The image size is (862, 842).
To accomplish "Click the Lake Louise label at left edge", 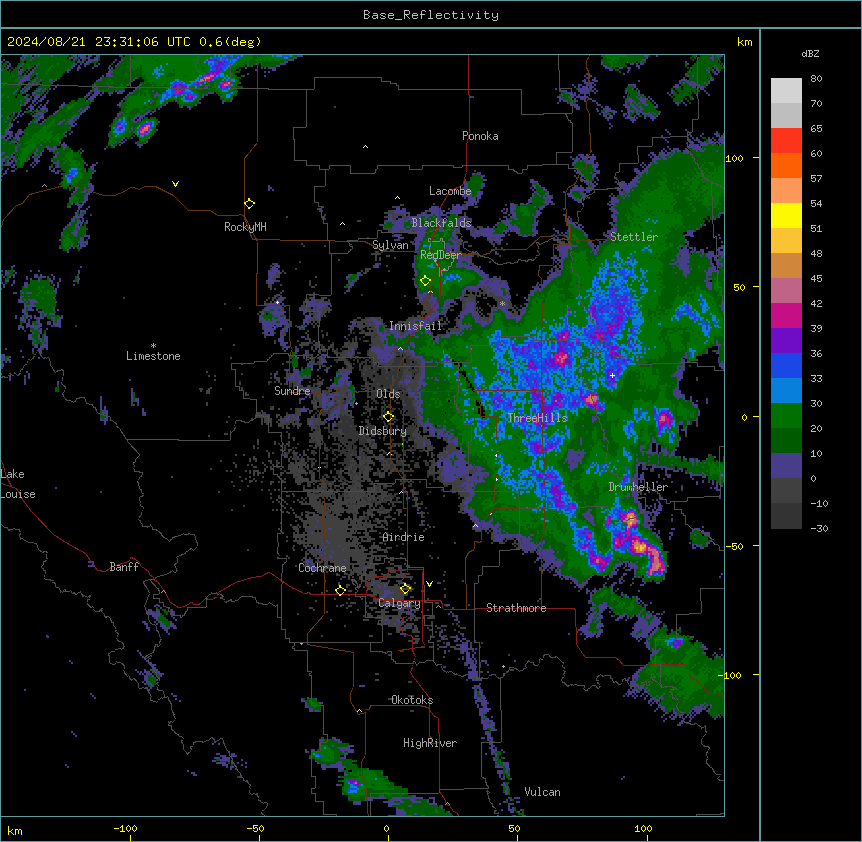I will click(x=18, y=484).
